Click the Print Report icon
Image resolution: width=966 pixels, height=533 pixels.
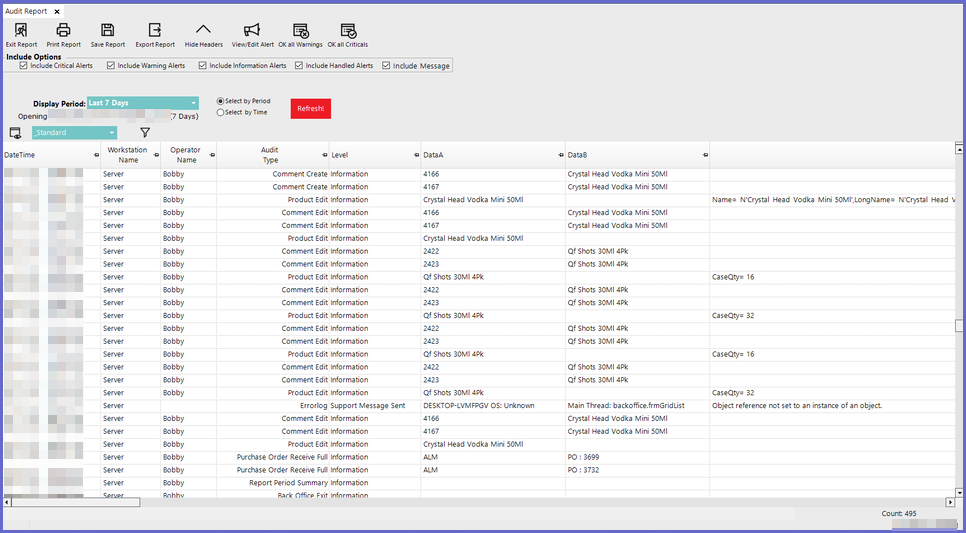pos(63,31)
